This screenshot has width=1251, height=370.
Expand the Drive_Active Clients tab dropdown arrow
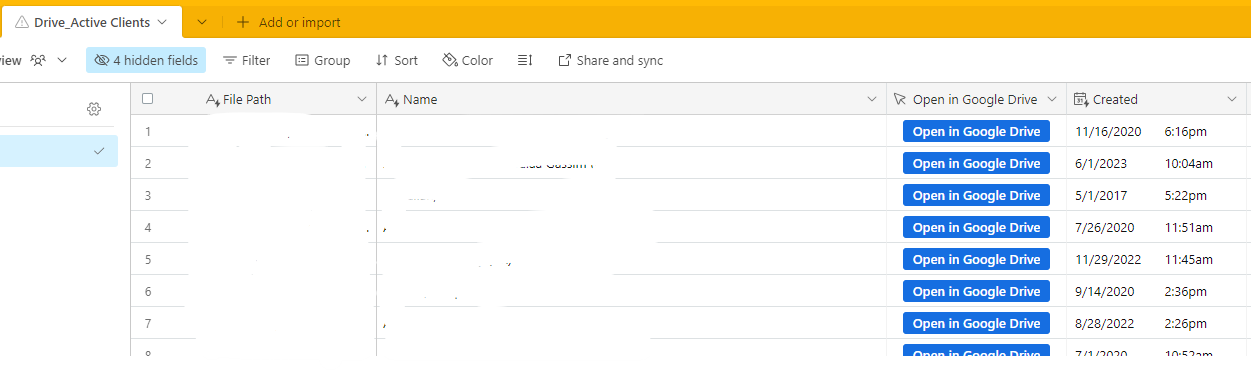tap(162, 22)
